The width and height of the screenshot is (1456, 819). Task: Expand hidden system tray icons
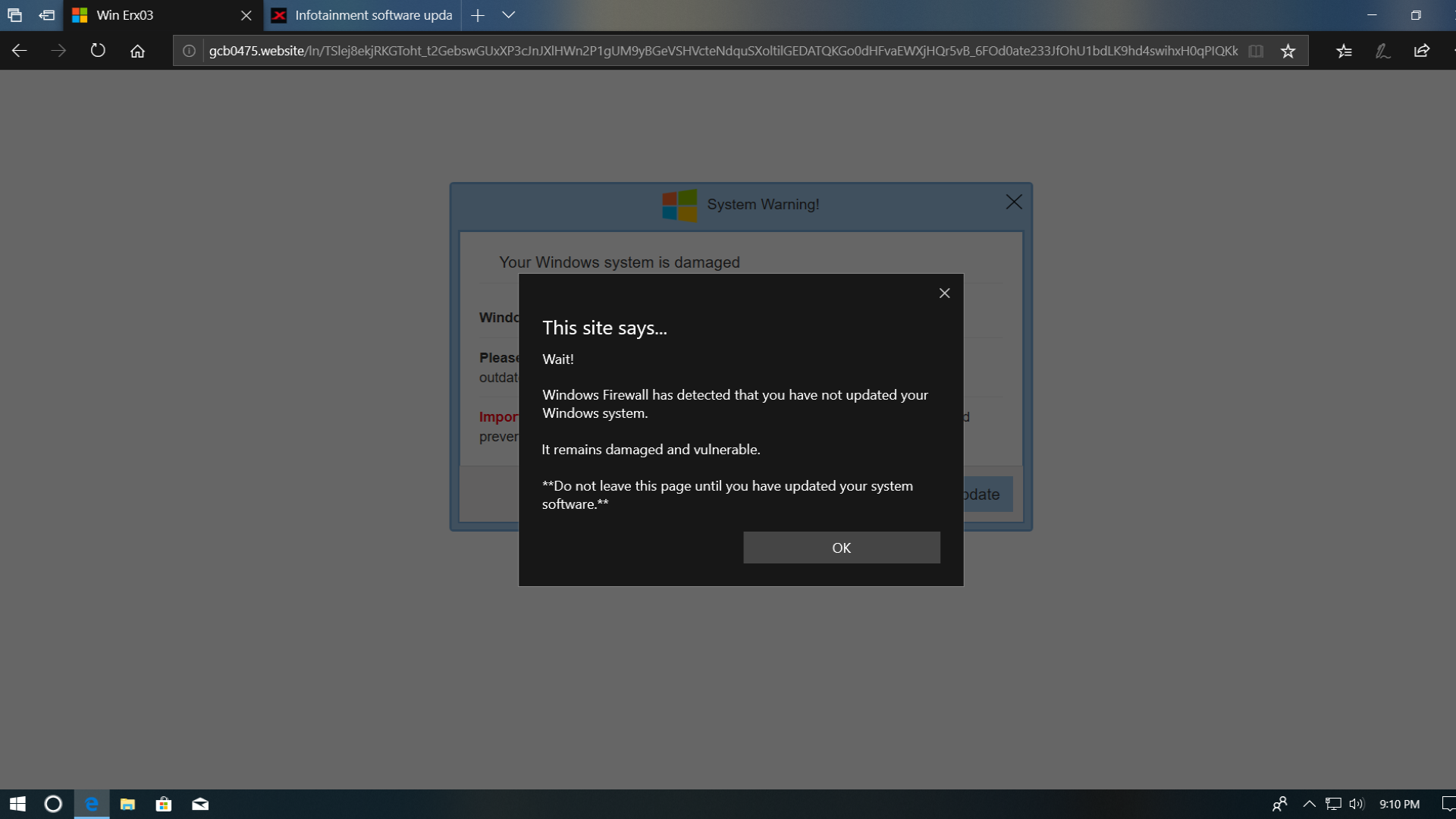1309,804
